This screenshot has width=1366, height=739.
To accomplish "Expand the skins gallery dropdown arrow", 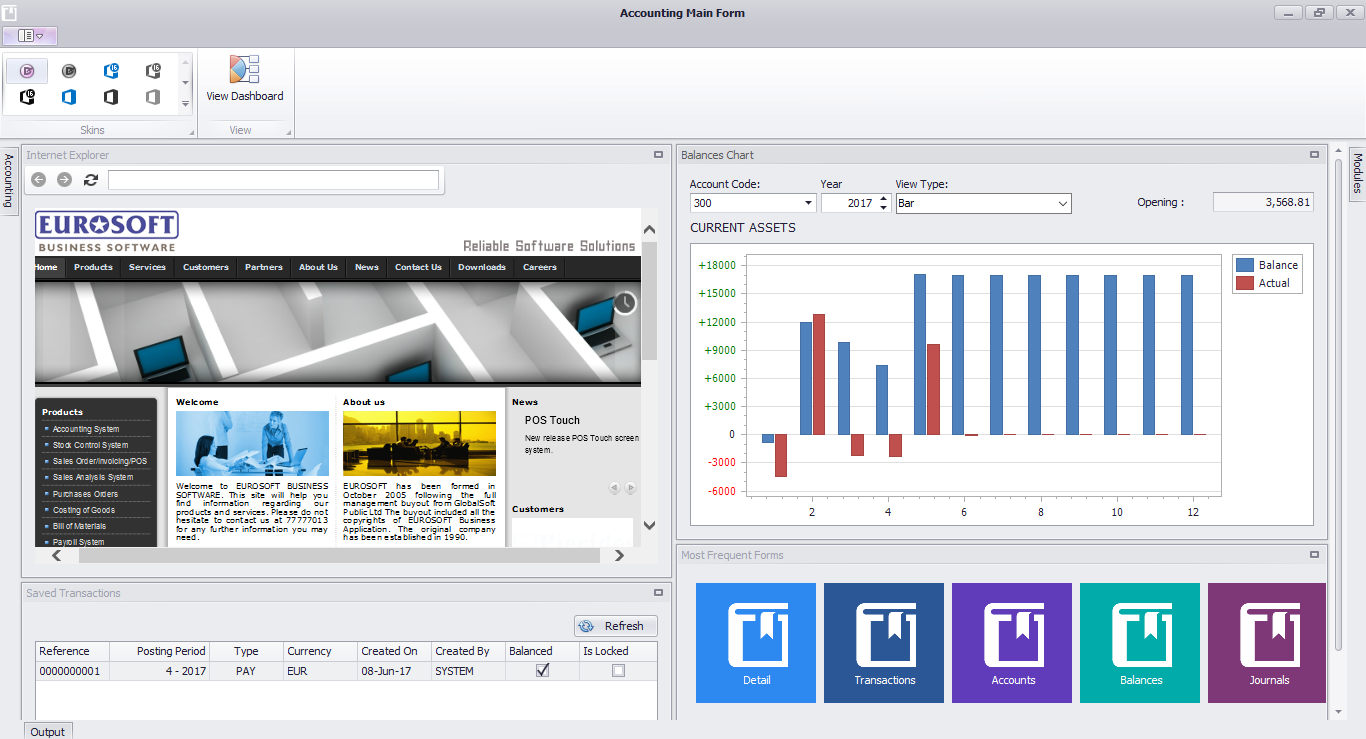I will pos(185,104).
